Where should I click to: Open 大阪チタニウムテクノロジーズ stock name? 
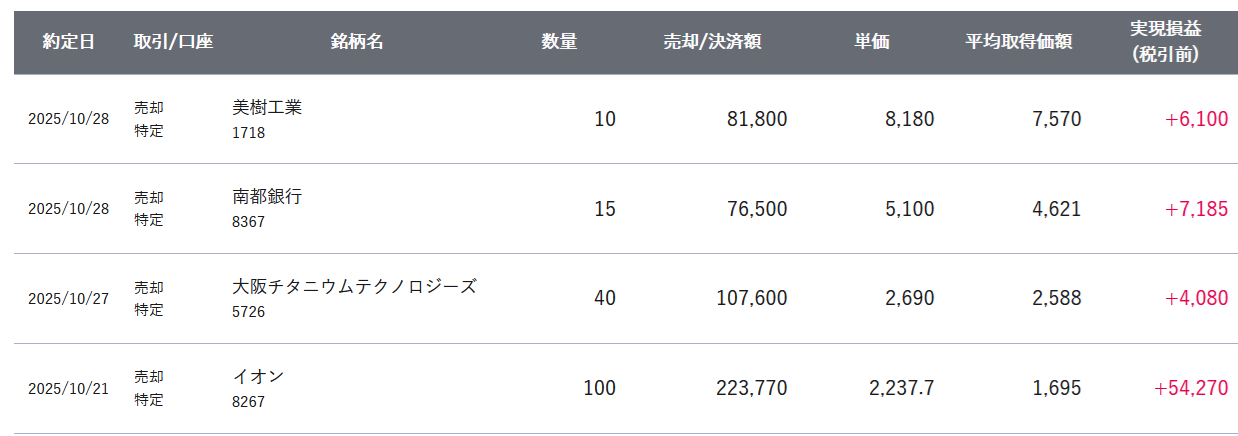[354, 287]
